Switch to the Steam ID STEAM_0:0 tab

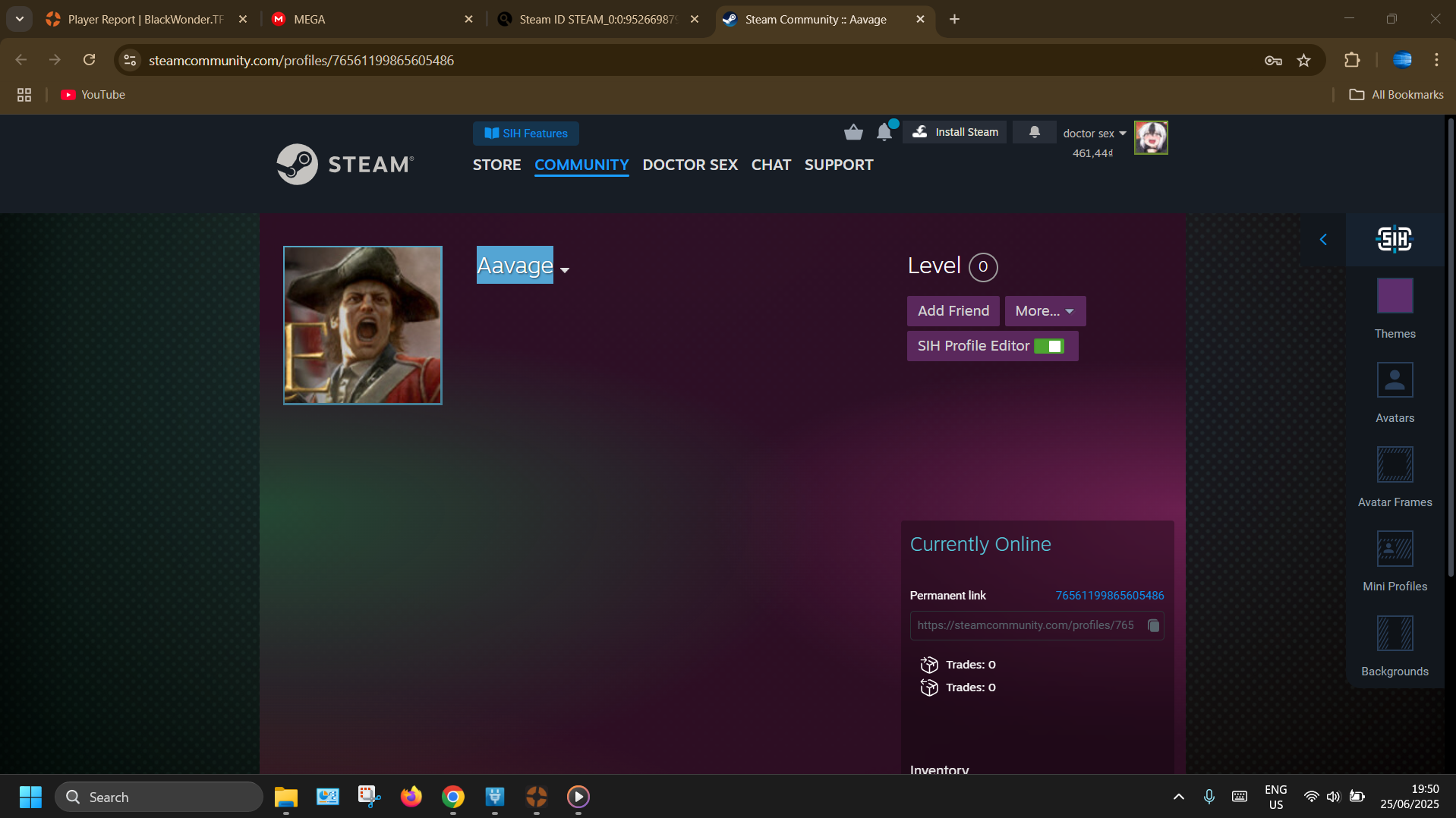point(598,19)
